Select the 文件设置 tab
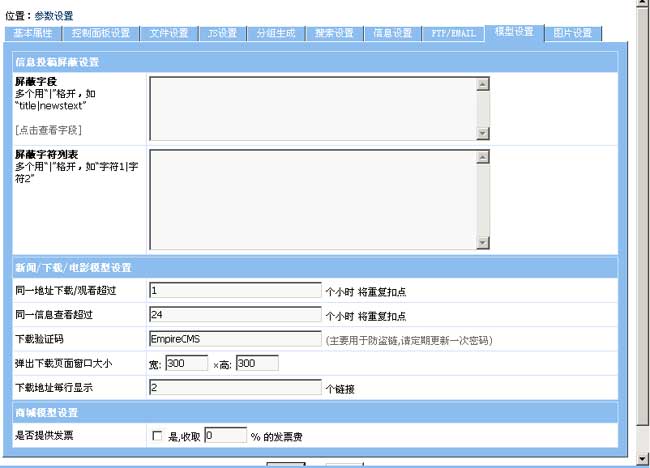 click(x=168, y=33)
